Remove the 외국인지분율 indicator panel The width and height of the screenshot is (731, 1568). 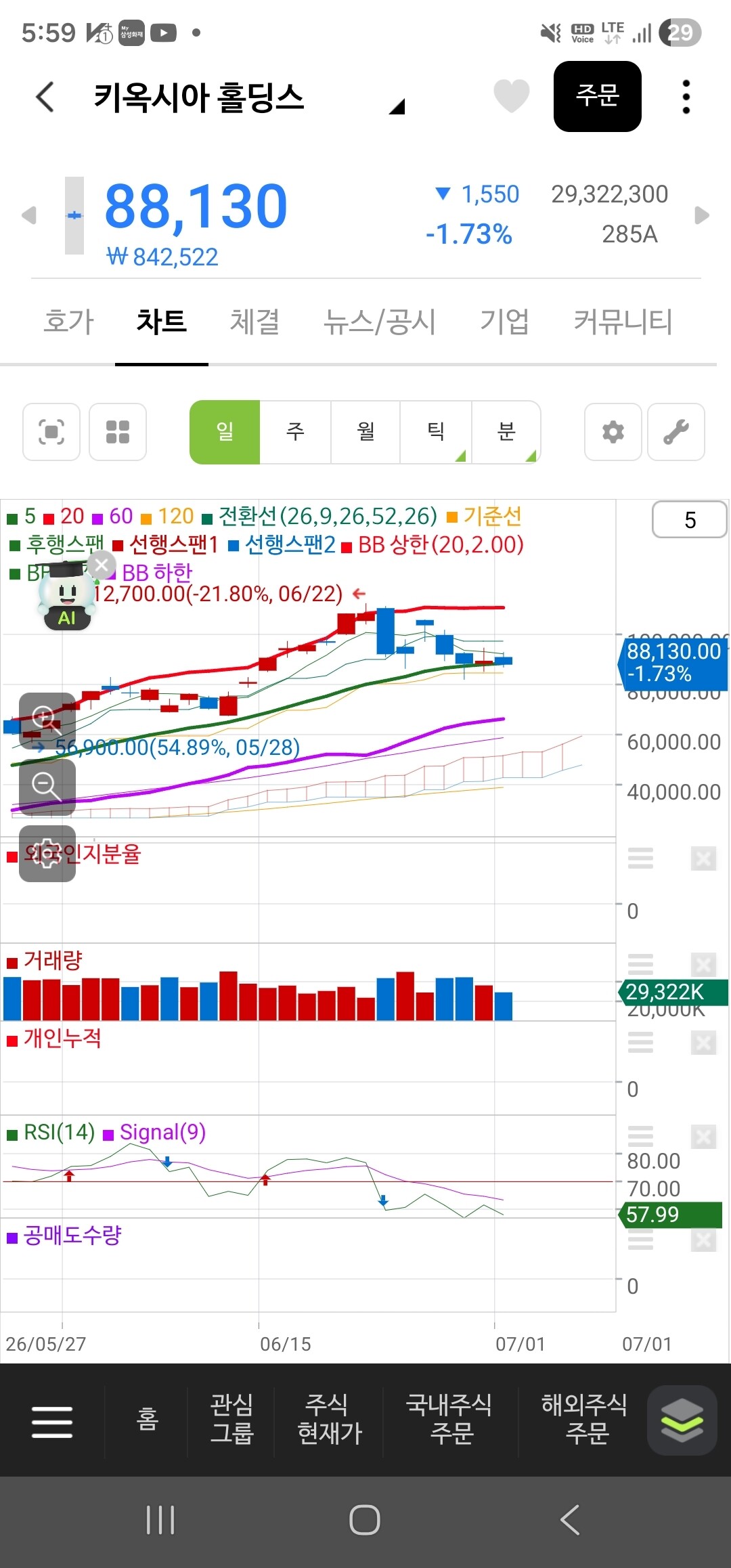(x=703, y=858)
